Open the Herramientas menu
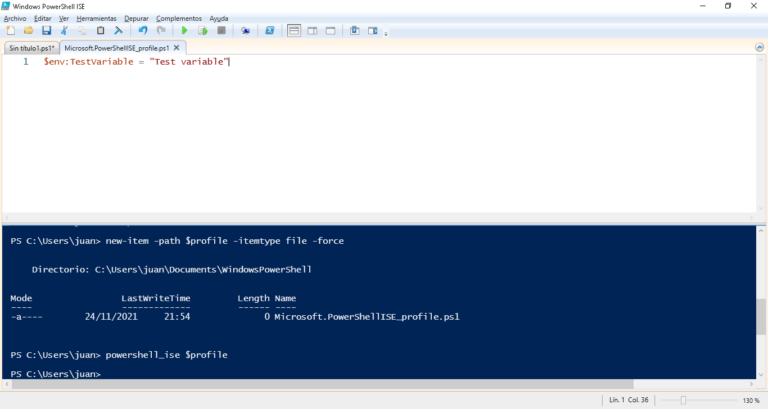 tap(96, 19)
